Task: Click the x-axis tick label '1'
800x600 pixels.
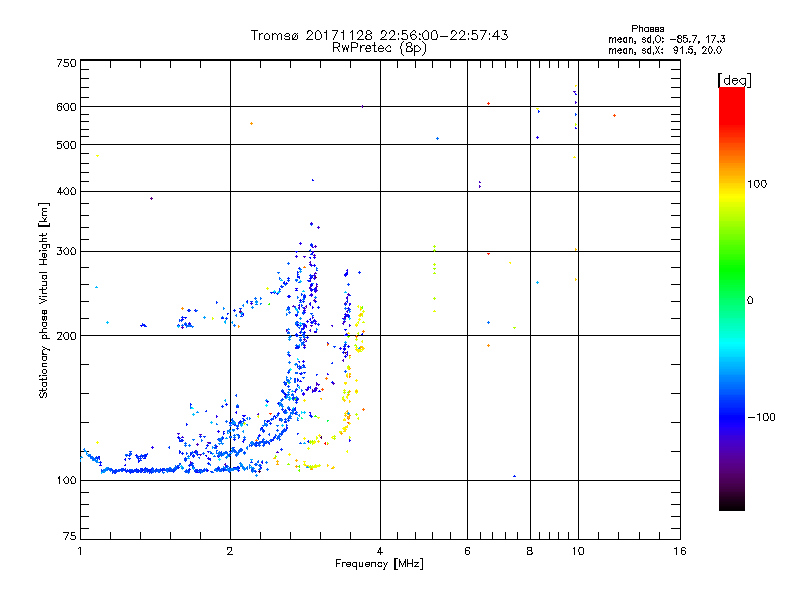Action: (x=80, y=551)
